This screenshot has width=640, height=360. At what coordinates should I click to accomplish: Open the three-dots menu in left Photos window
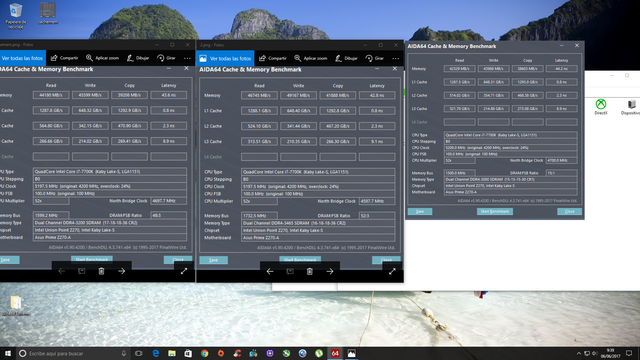pyautogui.click(x=187, y=58)
